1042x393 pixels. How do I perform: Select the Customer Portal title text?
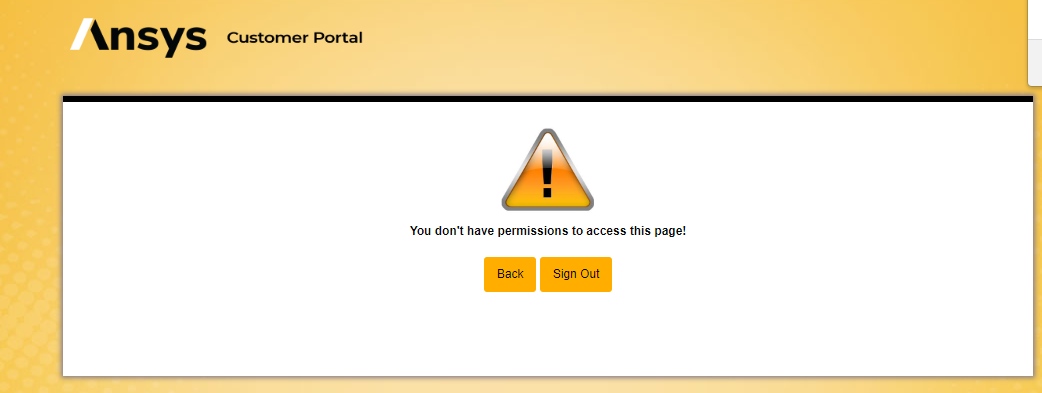tap(294, 38)
